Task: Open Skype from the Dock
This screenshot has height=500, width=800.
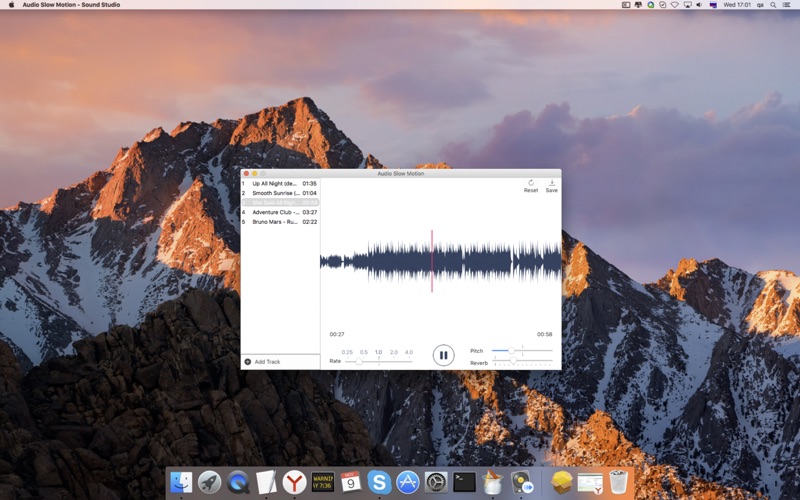Action: coord(379,482)
